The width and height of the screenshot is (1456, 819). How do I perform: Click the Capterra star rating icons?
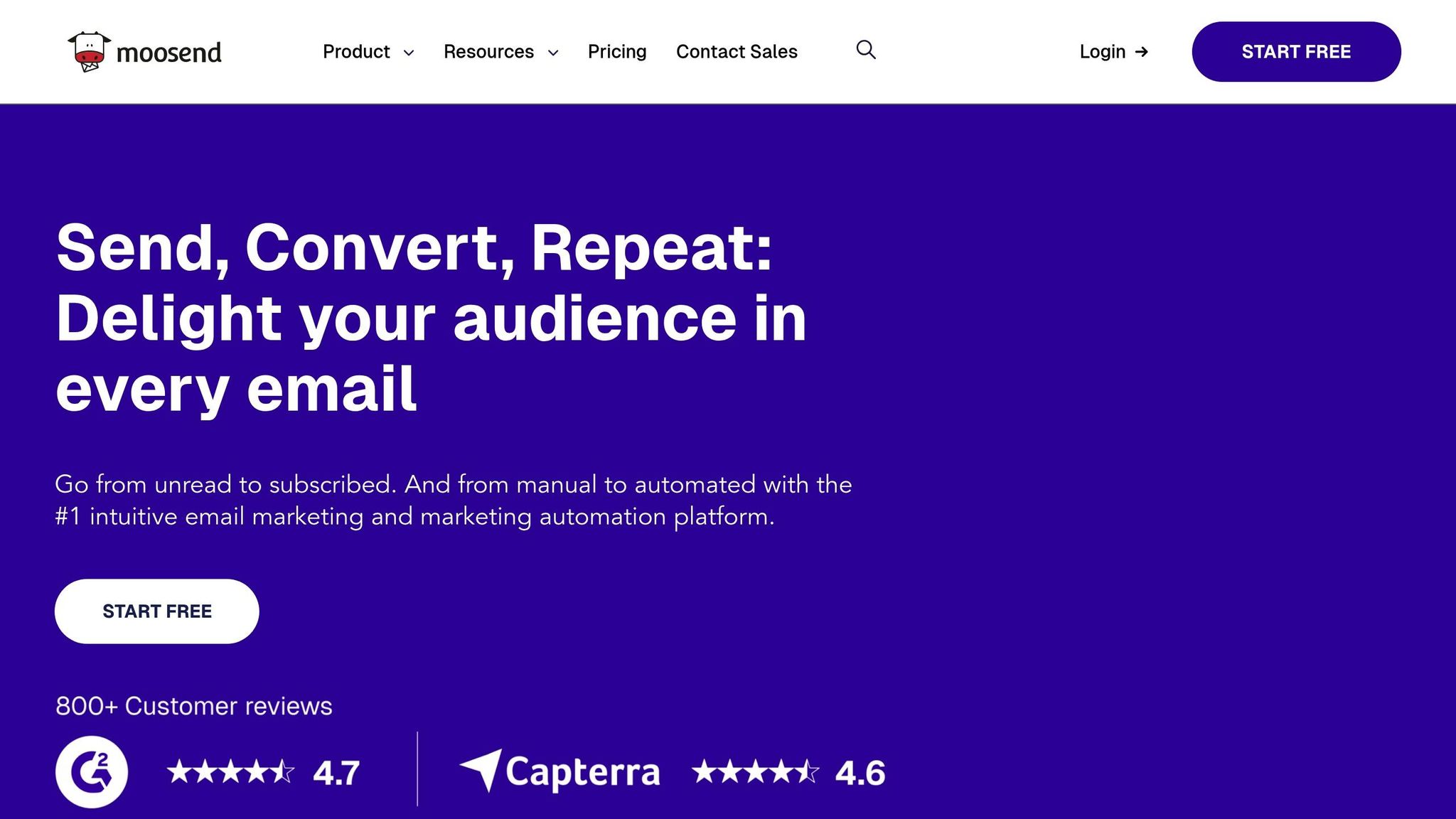(x=755, y=772)
